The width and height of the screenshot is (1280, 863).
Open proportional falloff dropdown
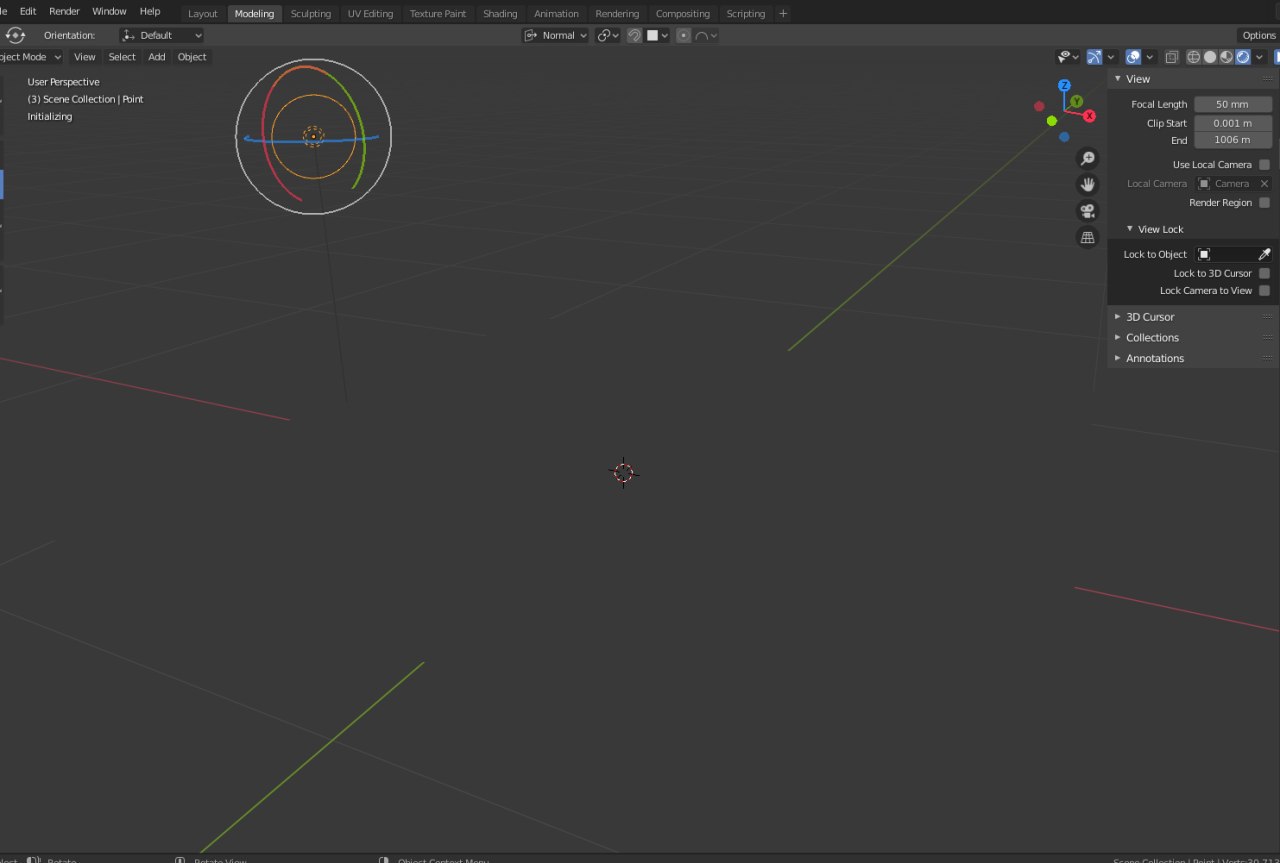tap(706, 35)
